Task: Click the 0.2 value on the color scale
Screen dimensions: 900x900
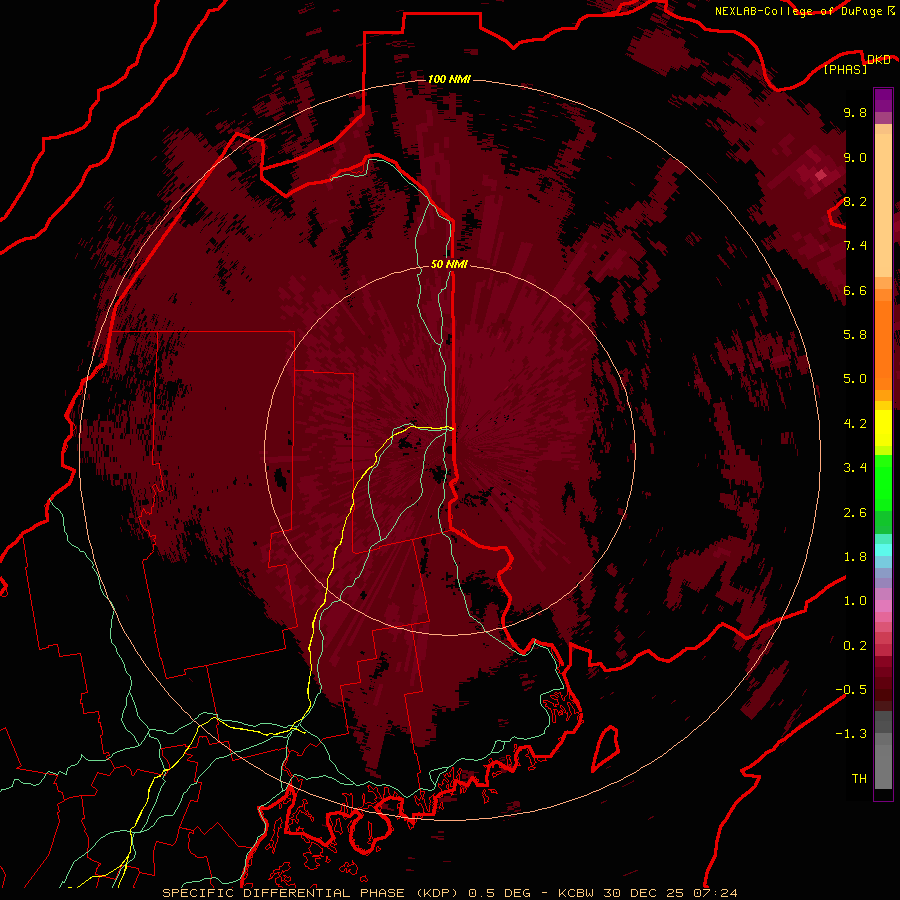Action: pyautogui.click(x=855, y=646)
